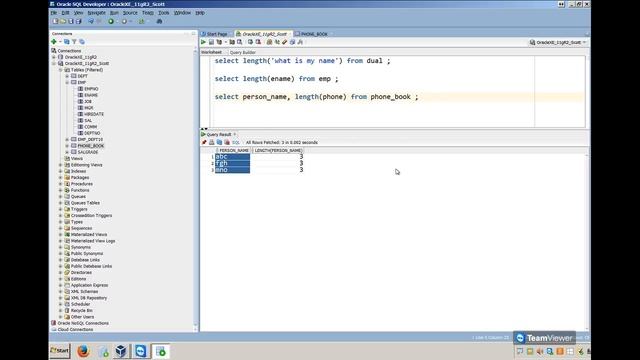Click the Open folder icon in main toolbar

(x=63, y=21)
